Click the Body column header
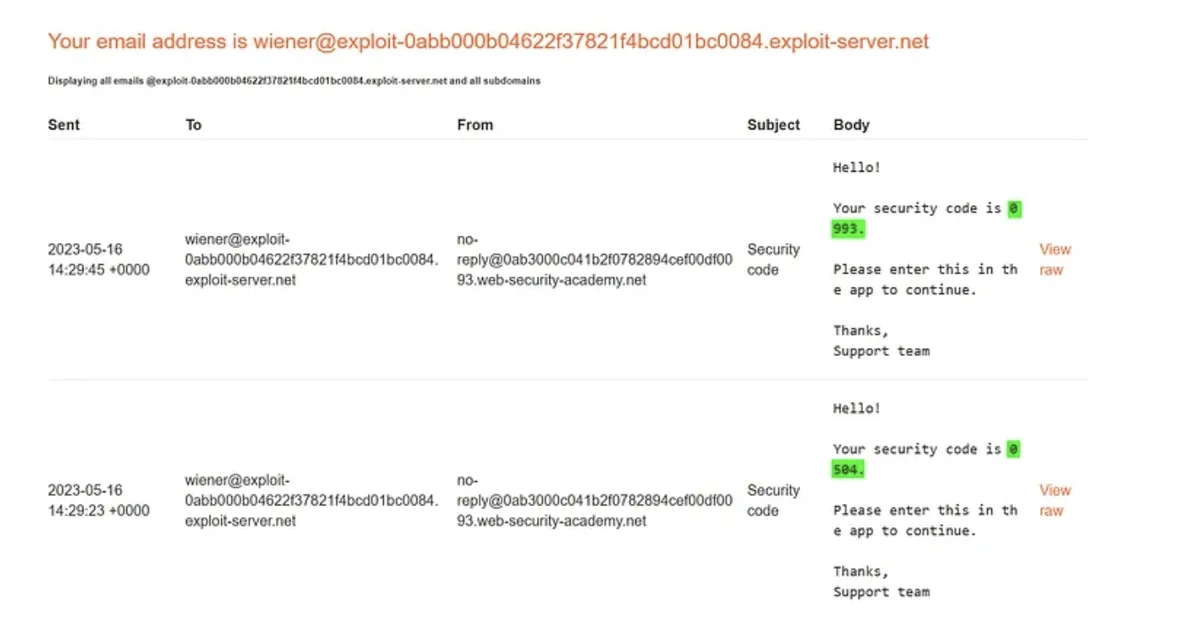This screenshot has height=624, width=1200. point(851,125)
